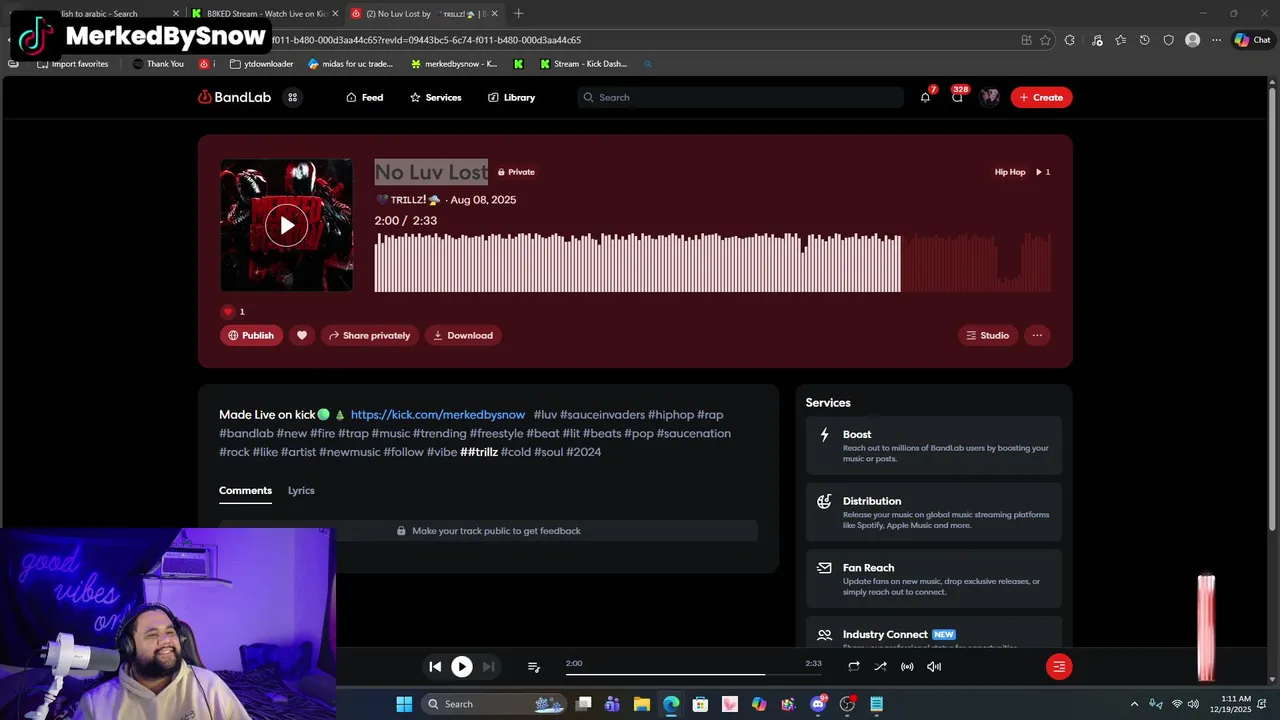Publish the track
1280x720 pixels.
tap(250, 335)
